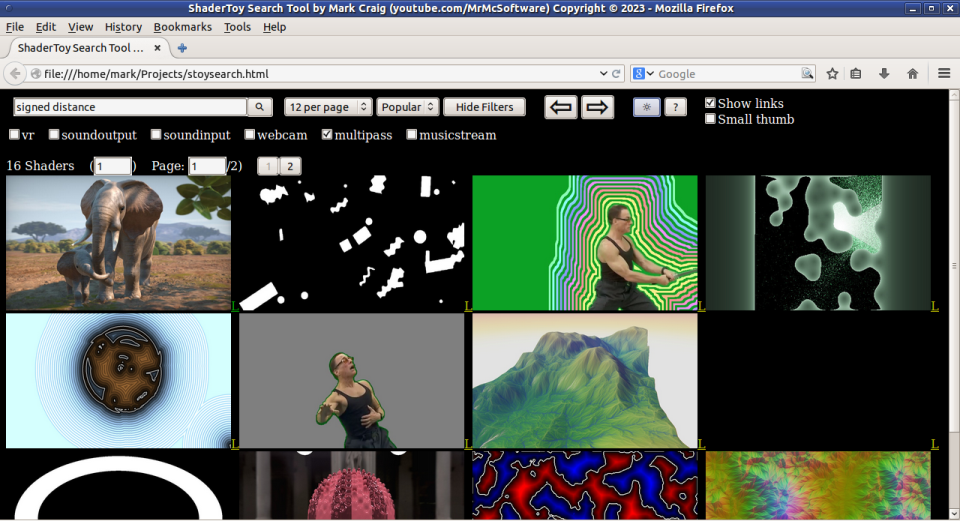Click the magnifier search button beside query box
This screenshot has height=521, width=960.
coord(260,107)
